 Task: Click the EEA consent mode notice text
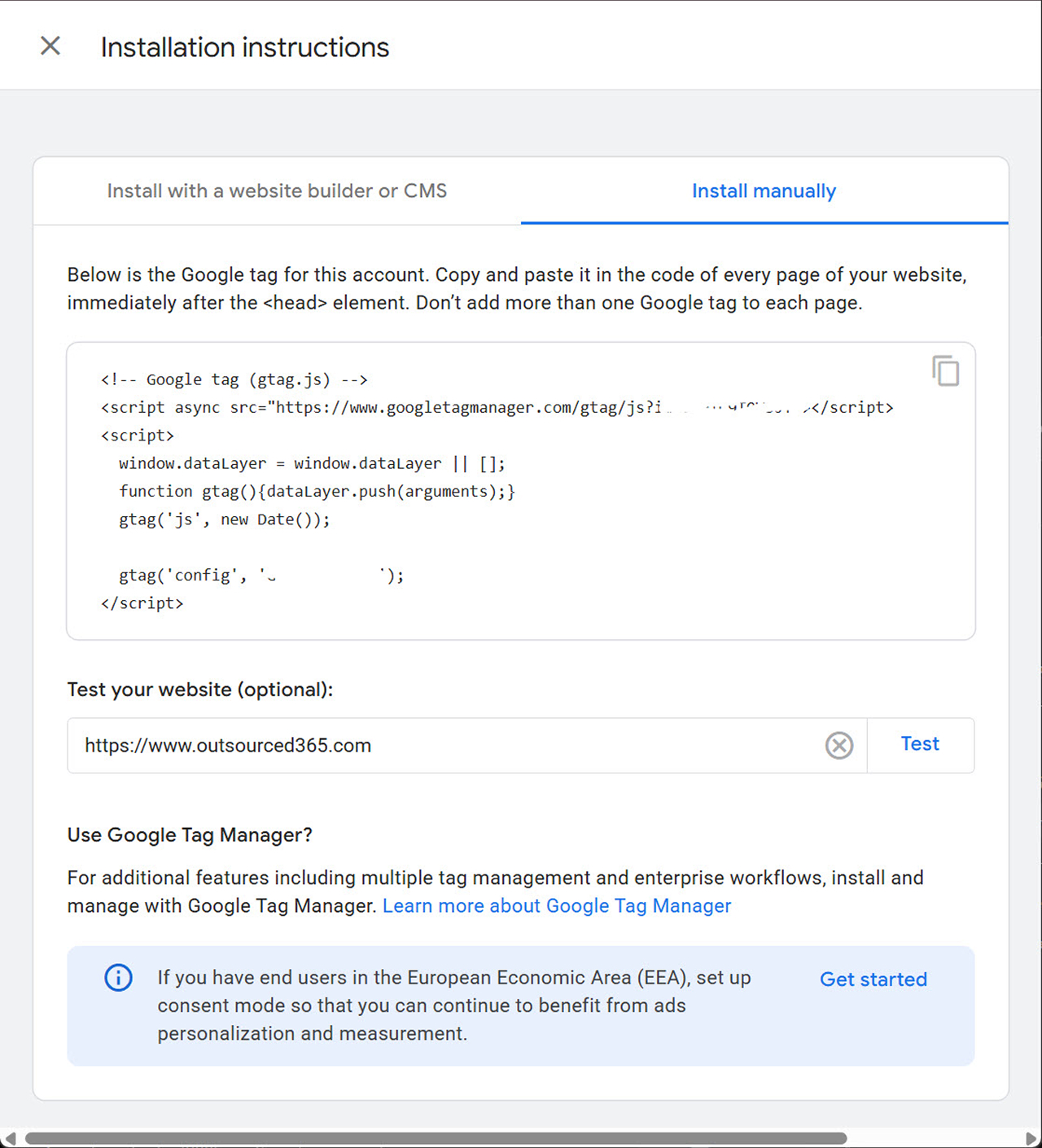coord(454,1006)
